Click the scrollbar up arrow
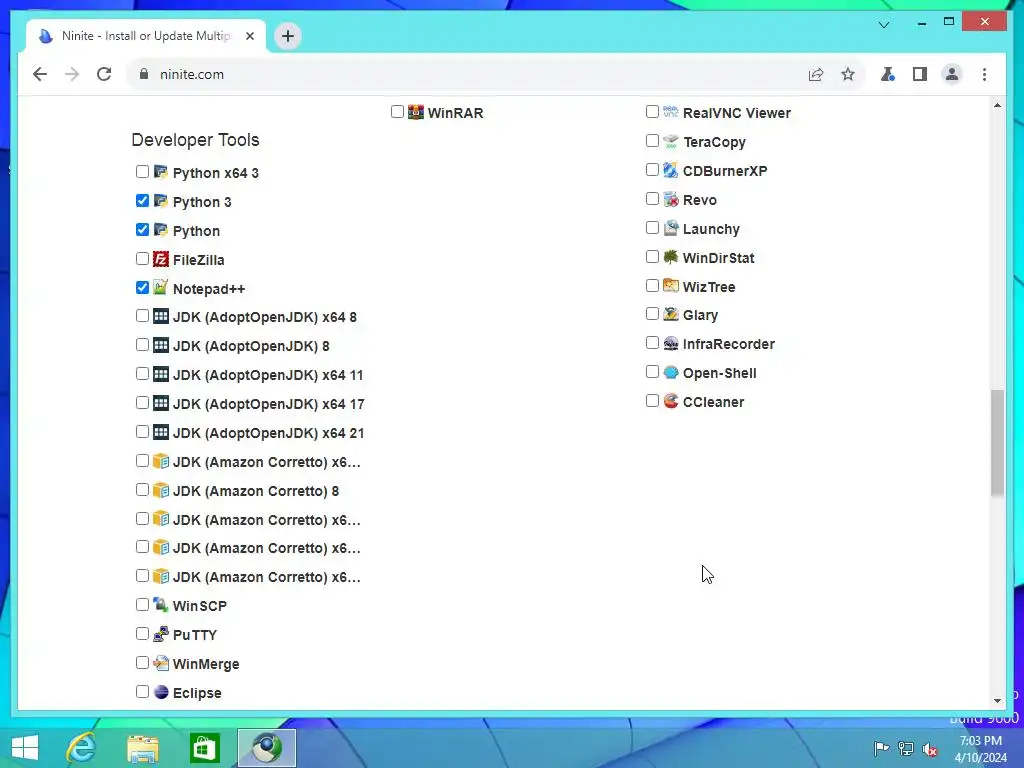 pos(997,105)
